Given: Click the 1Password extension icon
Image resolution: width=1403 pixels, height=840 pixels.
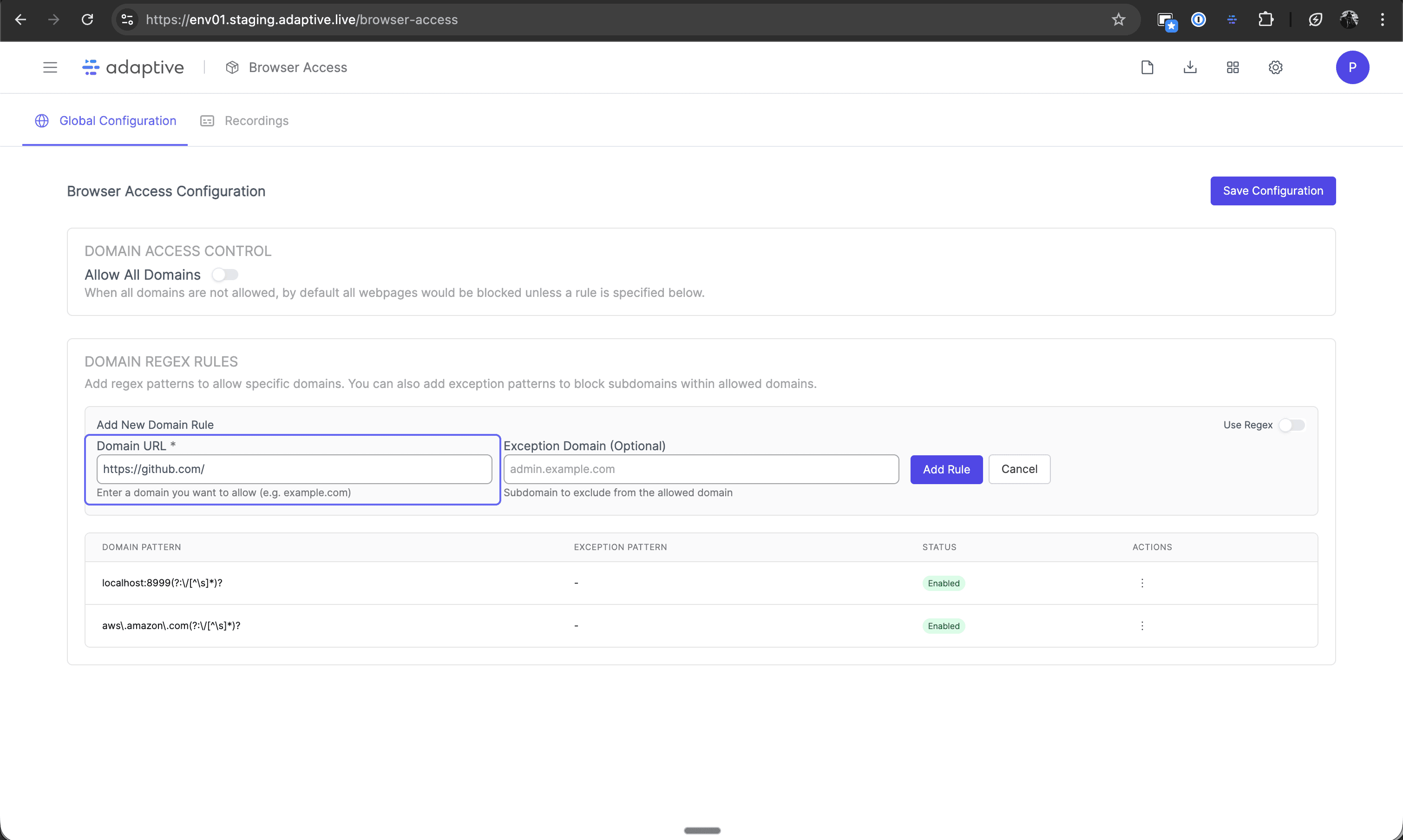Looking at the screenshot, I should (1199, 20).
